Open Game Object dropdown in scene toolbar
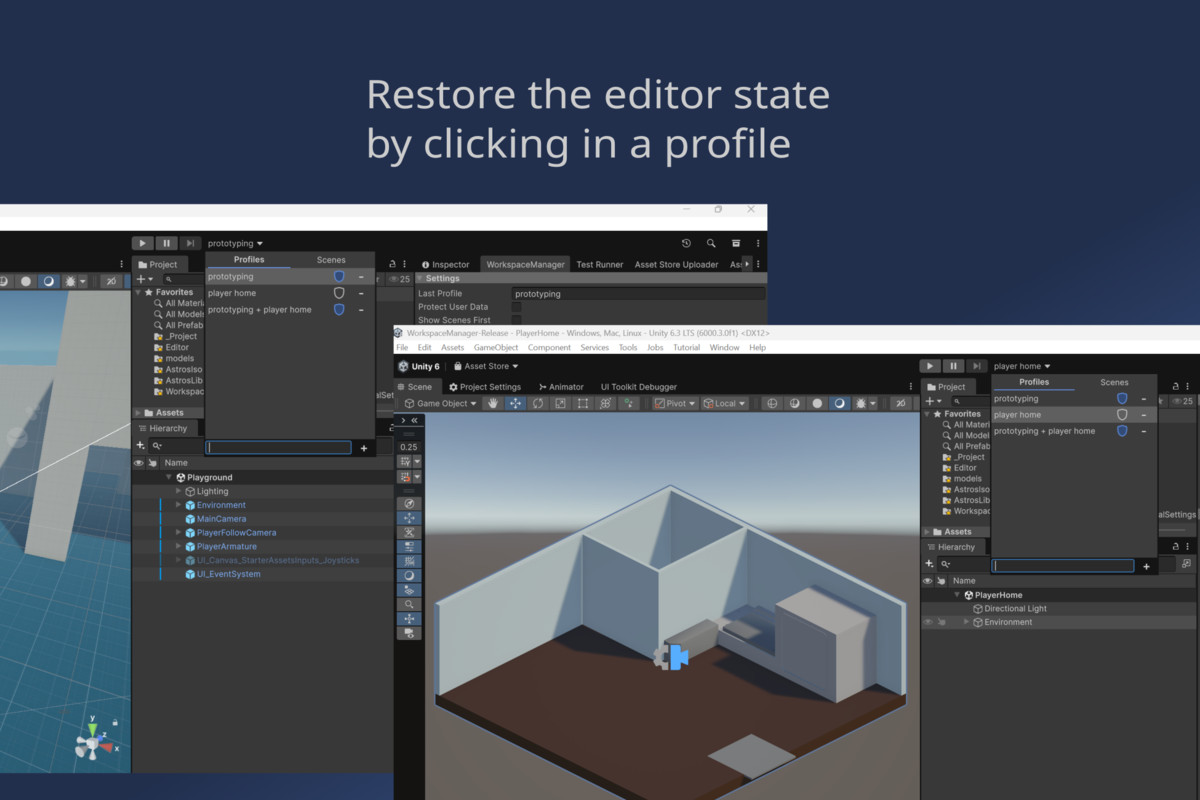 [x=439, y=403]
